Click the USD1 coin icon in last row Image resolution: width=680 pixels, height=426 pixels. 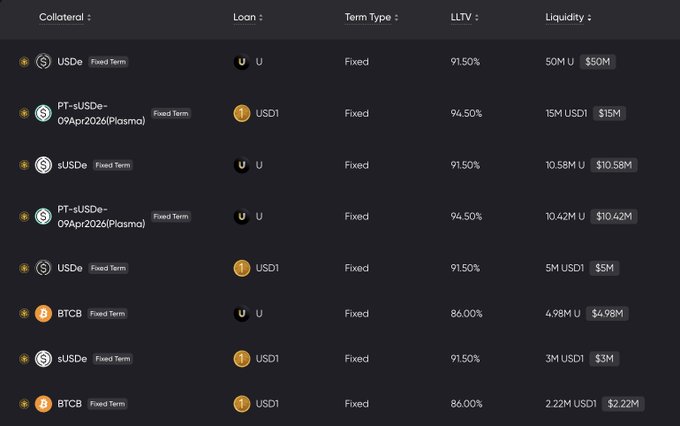[241, 404]
